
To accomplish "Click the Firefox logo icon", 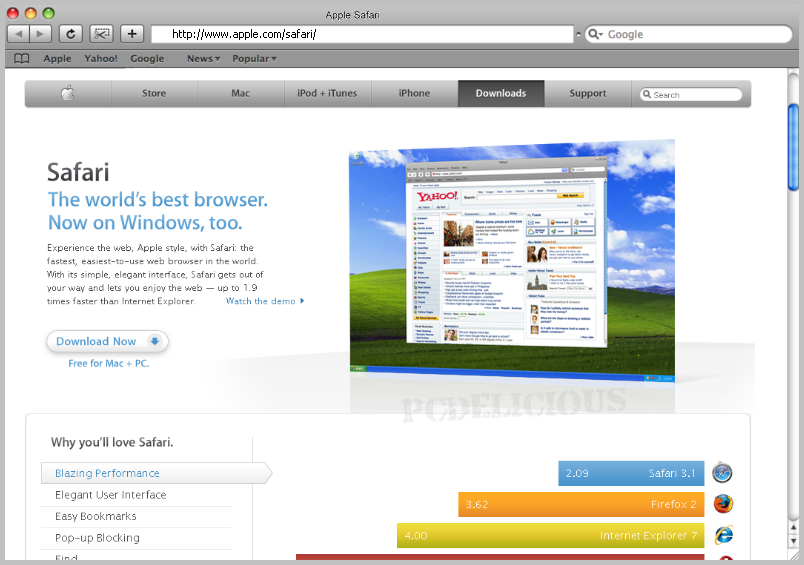I will pyautogui.click(x=722, y=504).
